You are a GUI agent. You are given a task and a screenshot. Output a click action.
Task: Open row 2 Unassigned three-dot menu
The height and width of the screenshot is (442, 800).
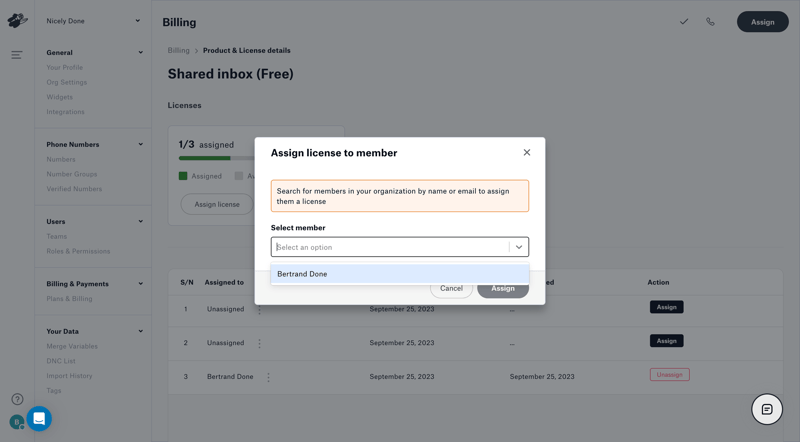point(259,343)
